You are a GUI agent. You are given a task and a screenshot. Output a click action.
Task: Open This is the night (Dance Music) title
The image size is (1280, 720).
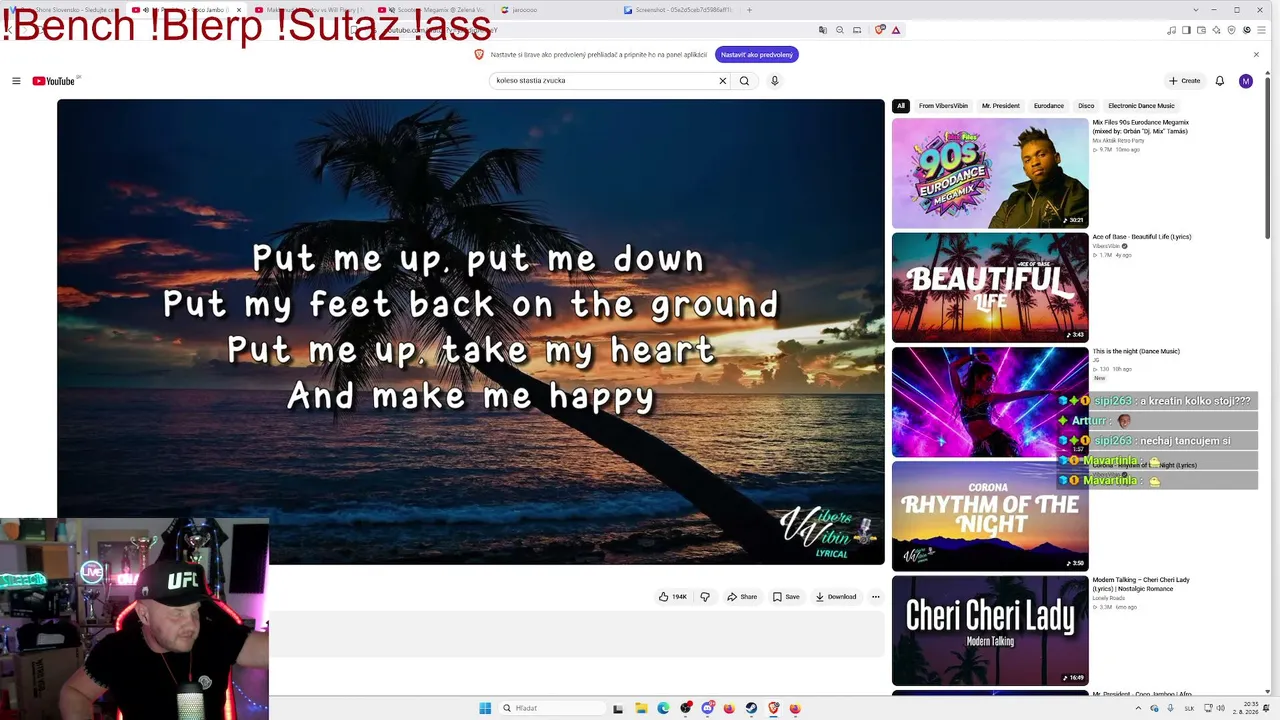click(x=1136, y=351)
